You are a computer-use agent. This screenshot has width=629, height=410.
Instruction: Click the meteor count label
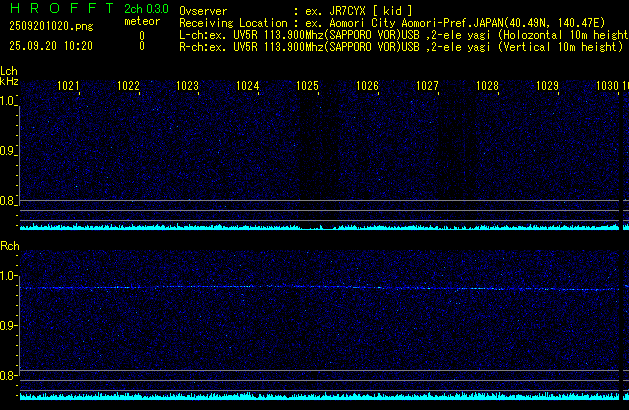tap(141, 21)
